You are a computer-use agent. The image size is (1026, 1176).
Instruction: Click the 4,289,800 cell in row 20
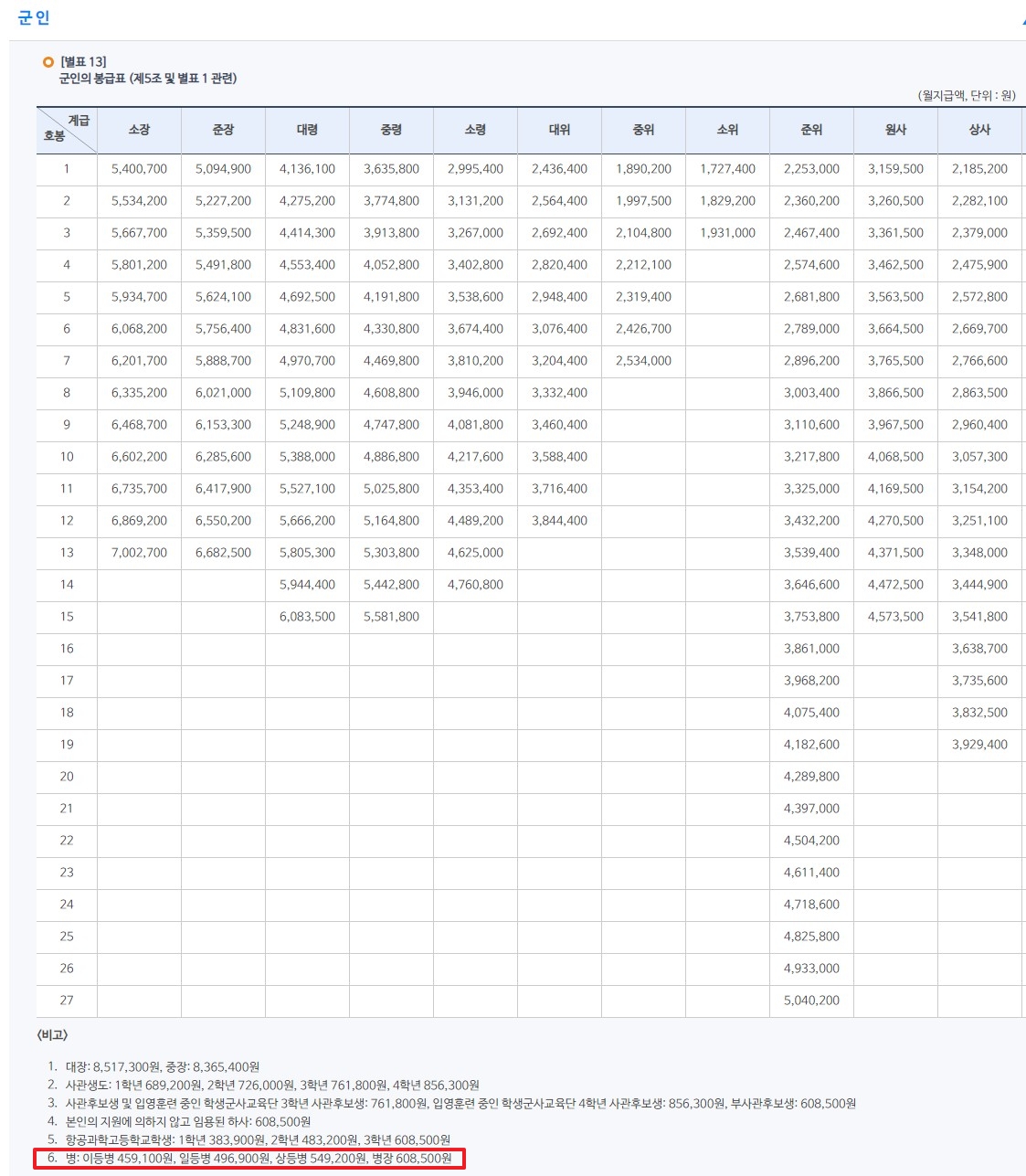811,777
